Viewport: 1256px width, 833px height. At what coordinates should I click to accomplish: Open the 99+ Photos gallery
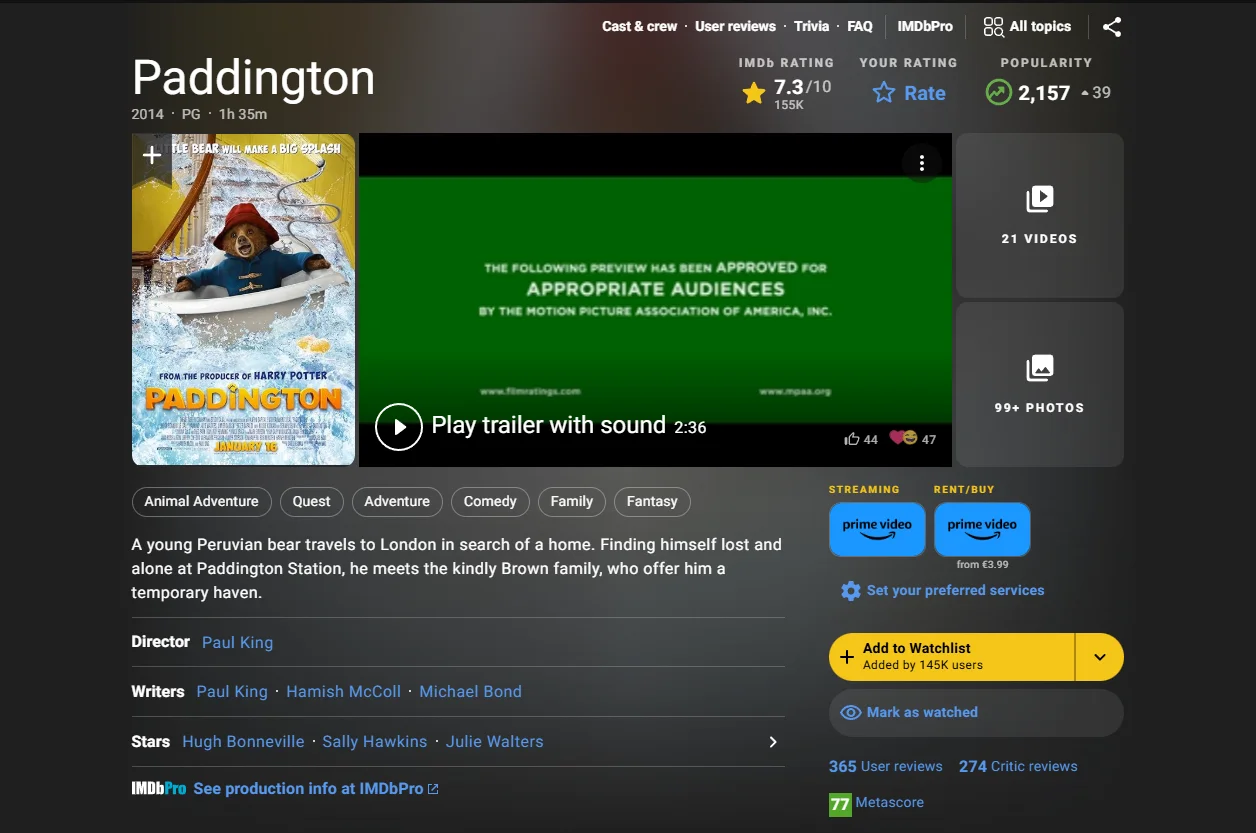tap(1039, 385)
